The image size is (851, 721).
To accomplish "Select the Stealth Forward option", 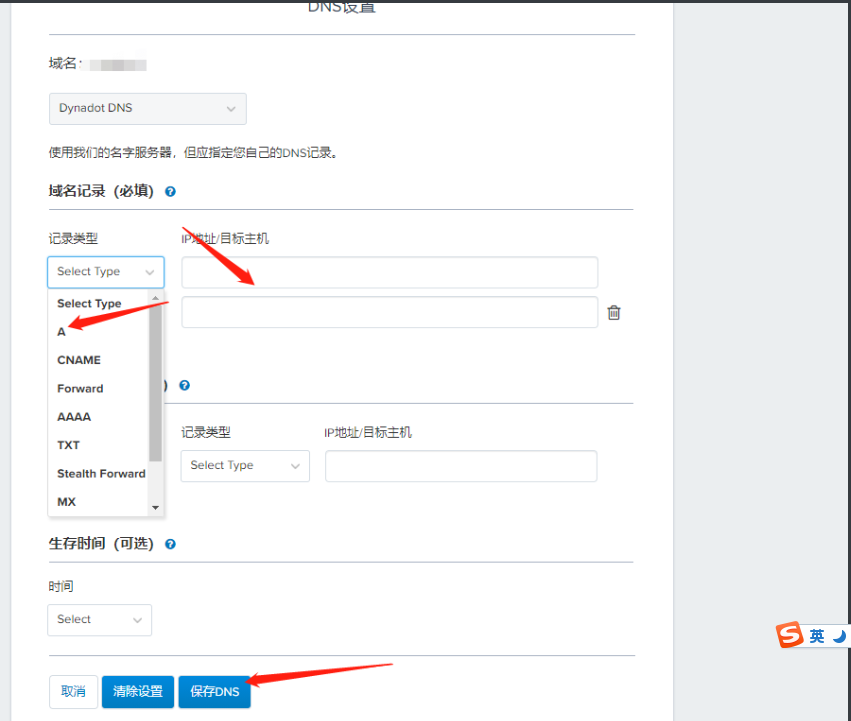I will tap(100, 473).
